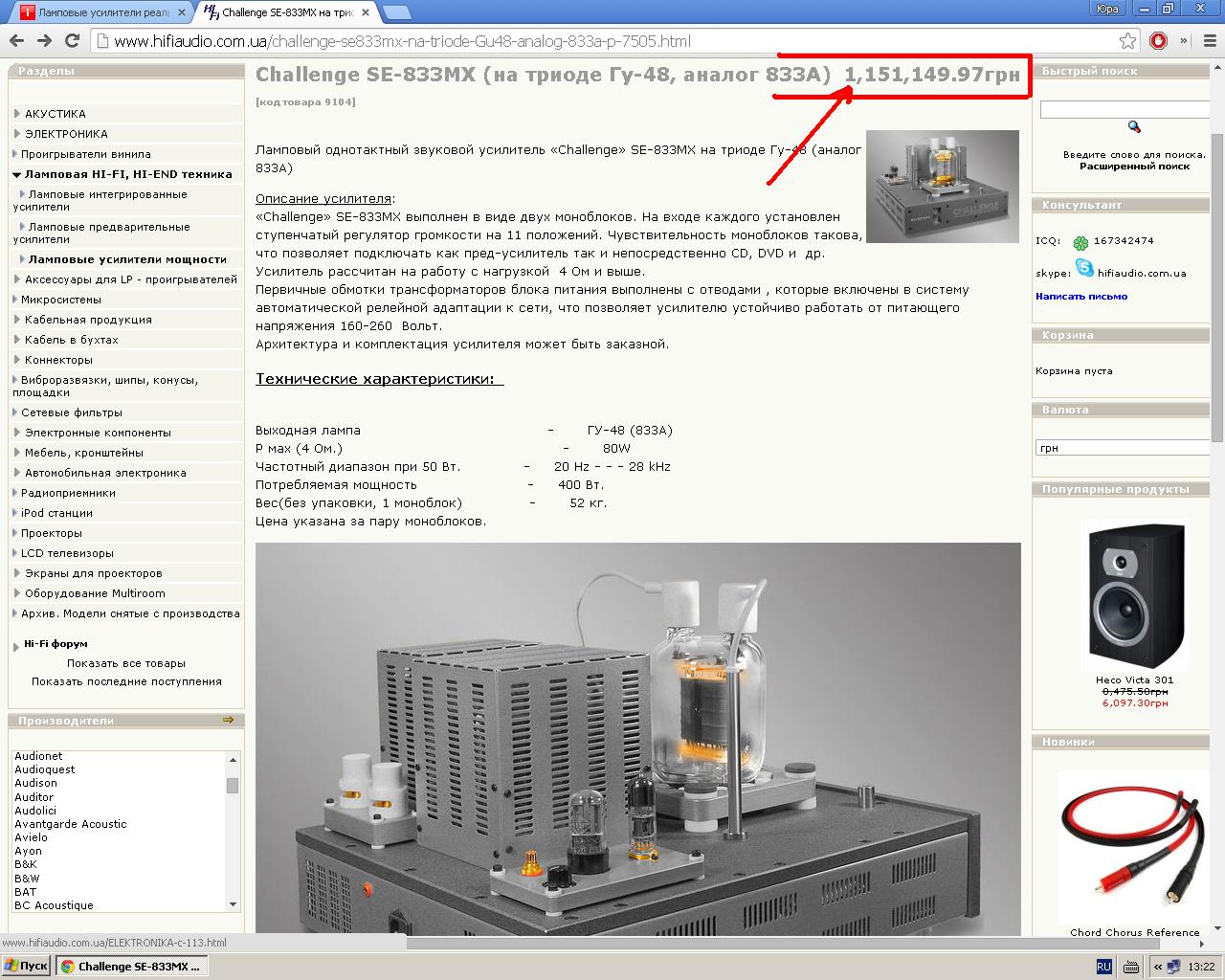Open Оборудование Multiroom category
This screenshot has height=980, width=1225.
(95, 593)
